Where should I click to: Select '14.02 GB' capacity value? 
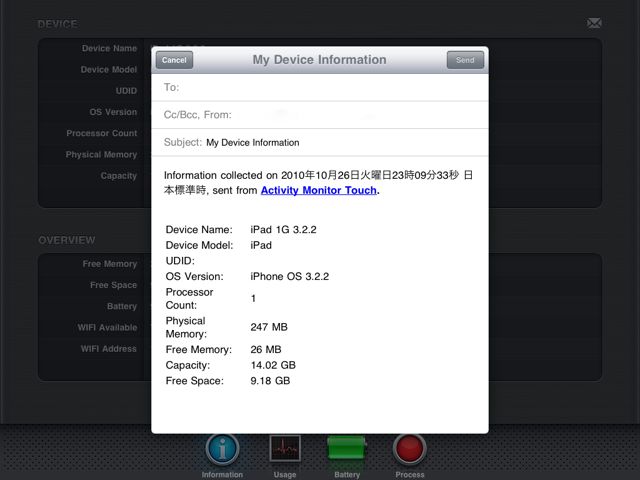pos(273,365)
